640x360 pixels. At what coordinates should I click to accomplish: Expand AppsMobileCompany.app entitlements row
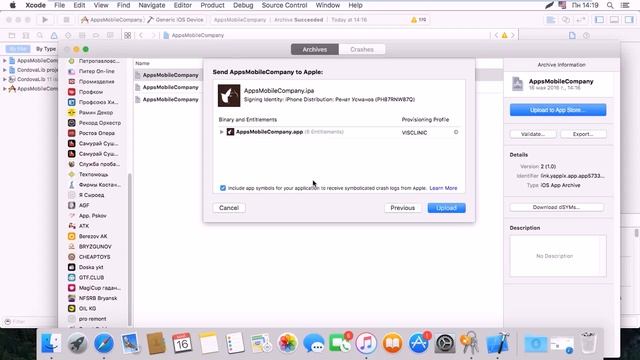[x=221, y=132]
